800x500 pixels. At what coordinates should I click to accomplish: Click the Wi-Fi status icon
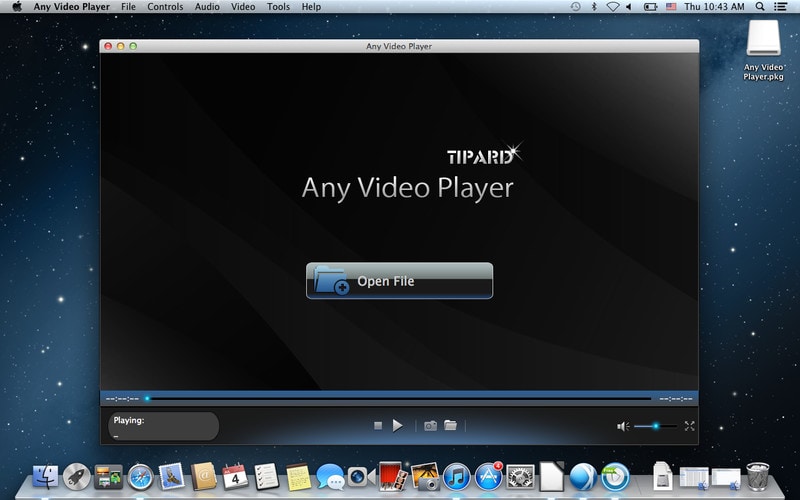pyautogui.click(x=613, y=7)
